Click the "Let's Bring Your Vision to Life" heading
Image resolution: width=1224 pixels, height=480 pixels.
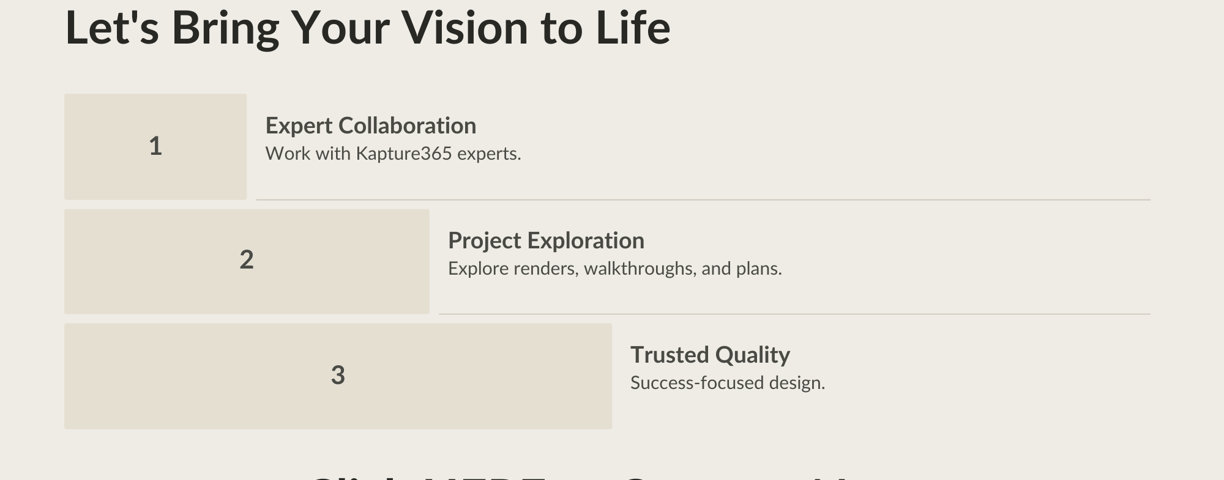[x=368, y=28]
